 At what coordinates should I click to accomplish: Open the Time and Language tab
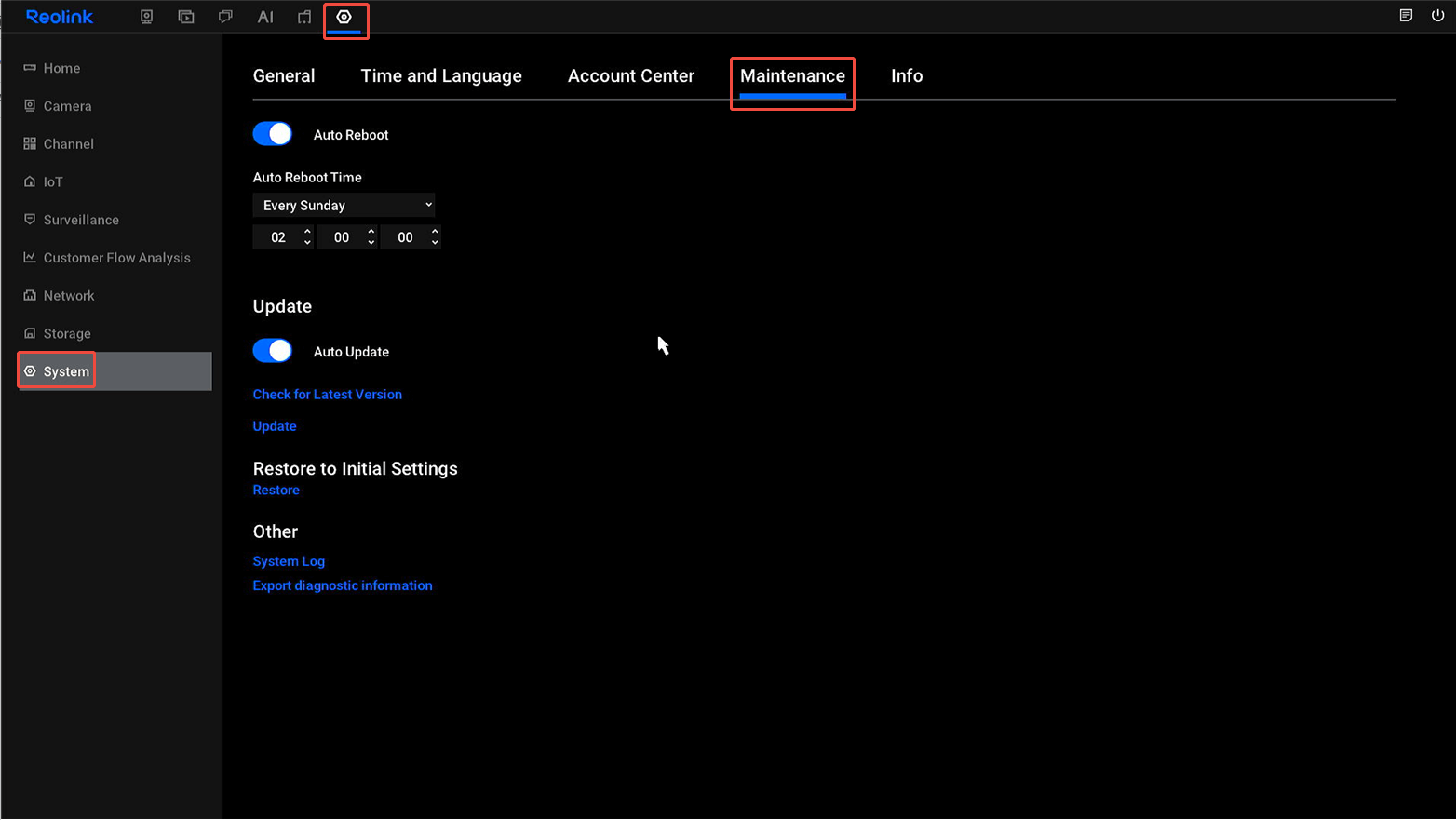(x=441, y=76)
